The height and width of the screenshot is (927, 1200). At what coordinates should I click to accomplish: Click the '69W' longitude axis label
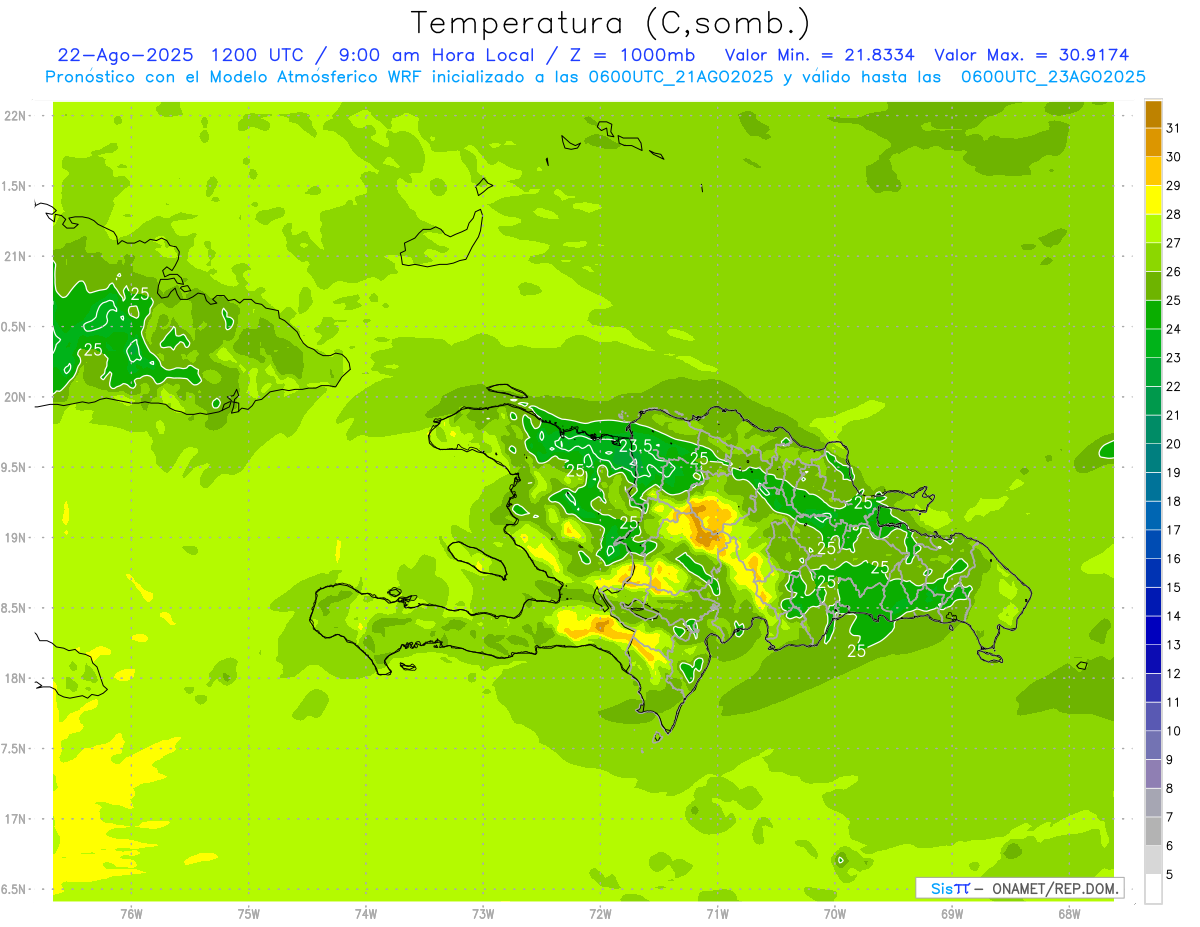[x=951, y=914]
